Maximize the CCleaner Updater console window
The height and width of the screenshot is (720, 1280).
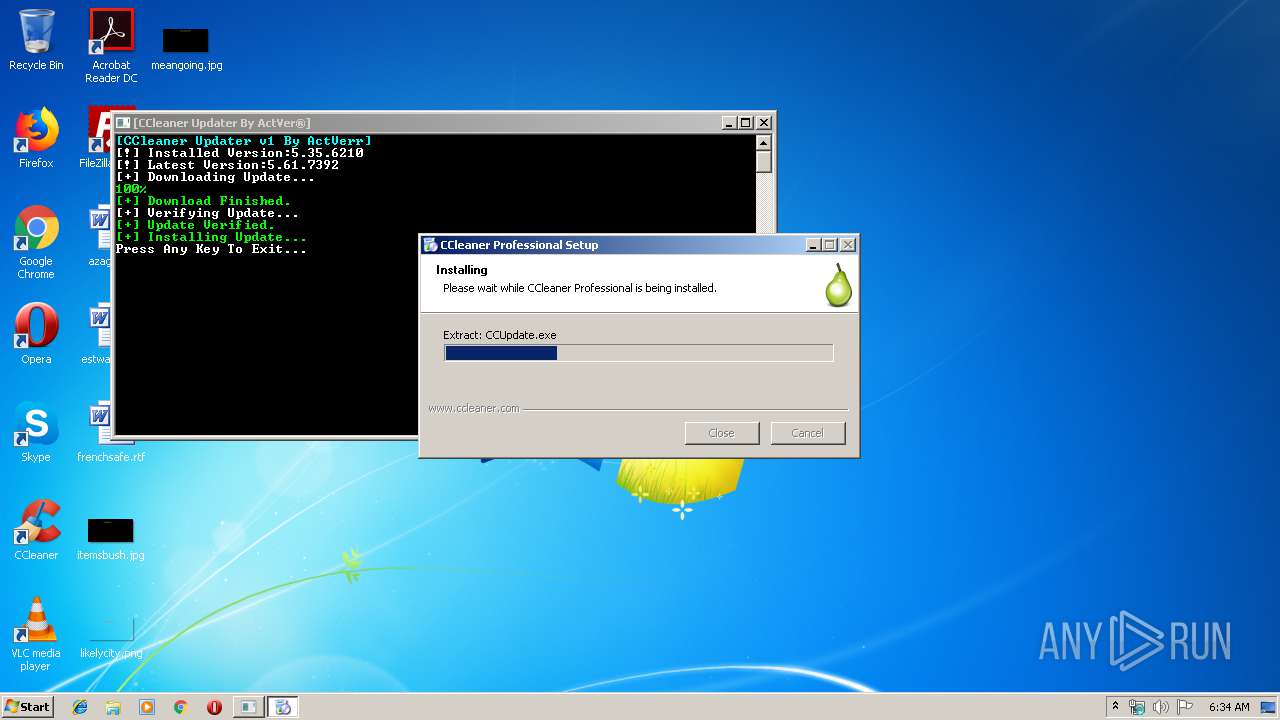click(745, 122)
